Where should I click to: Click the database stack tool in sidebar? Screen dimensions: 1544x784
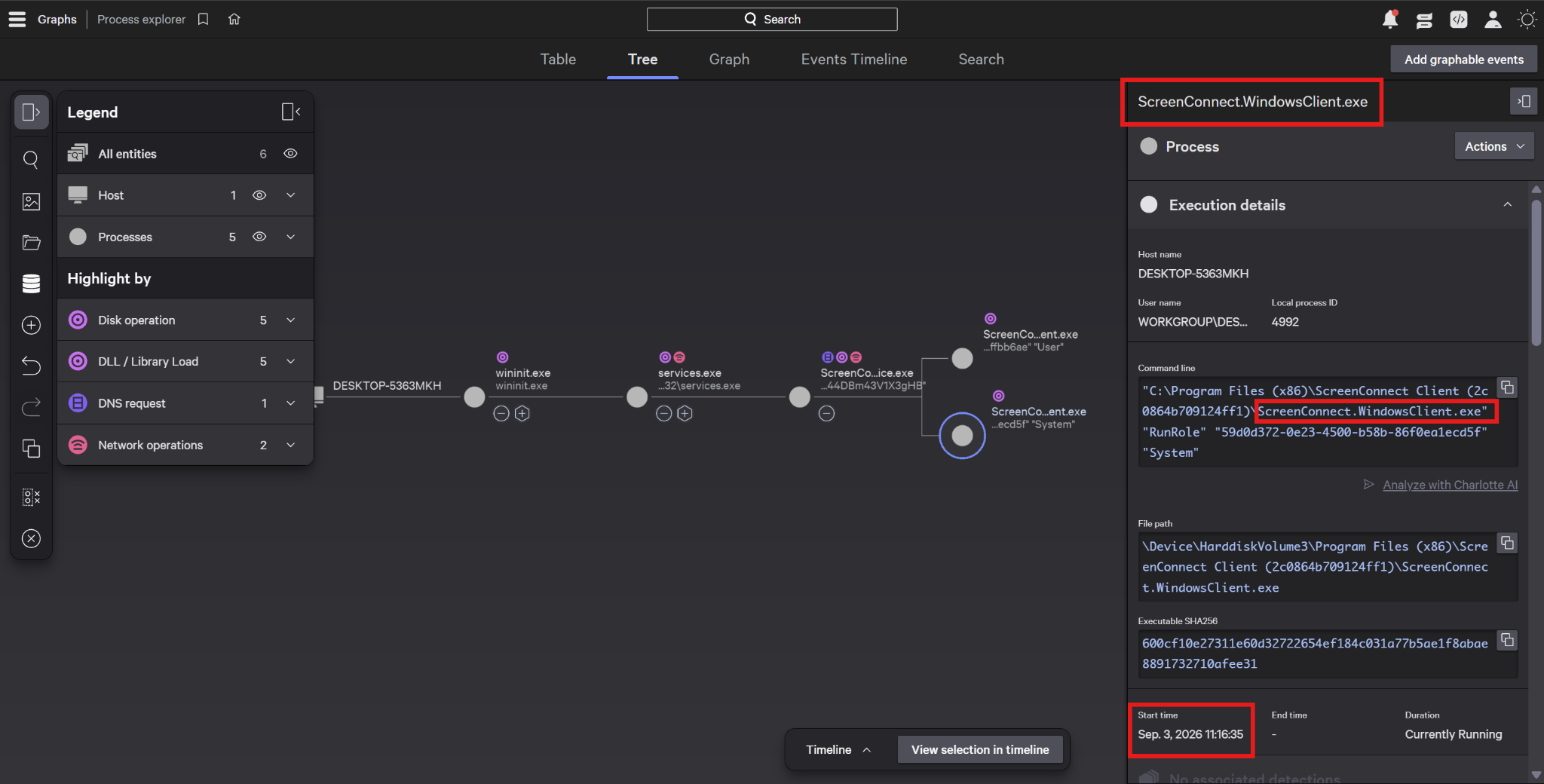coord(31,283)
